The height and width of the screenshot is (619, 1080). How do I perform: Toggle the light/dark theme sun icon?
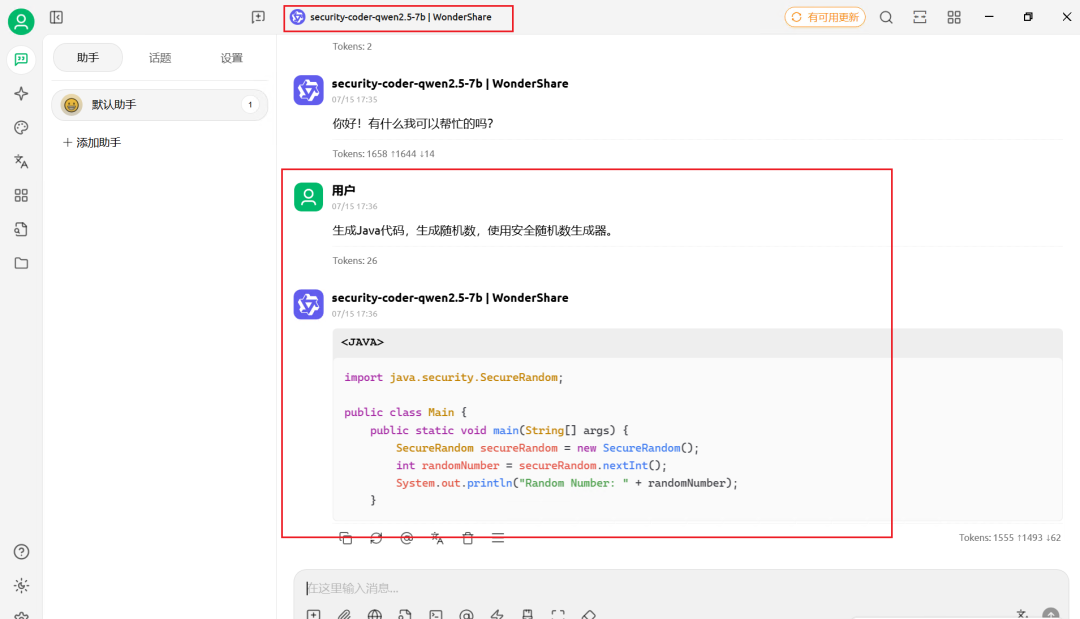[x=21, y=585]
